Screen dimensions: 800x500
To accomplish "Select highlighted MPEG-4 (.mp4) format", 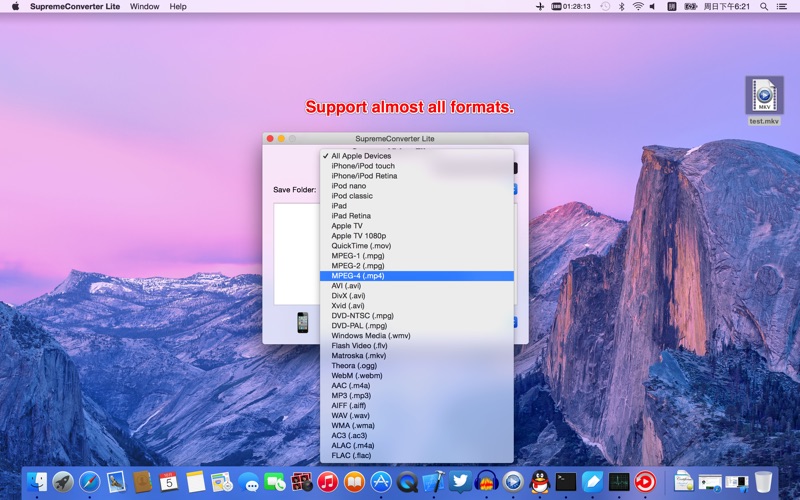I will 416,276.
